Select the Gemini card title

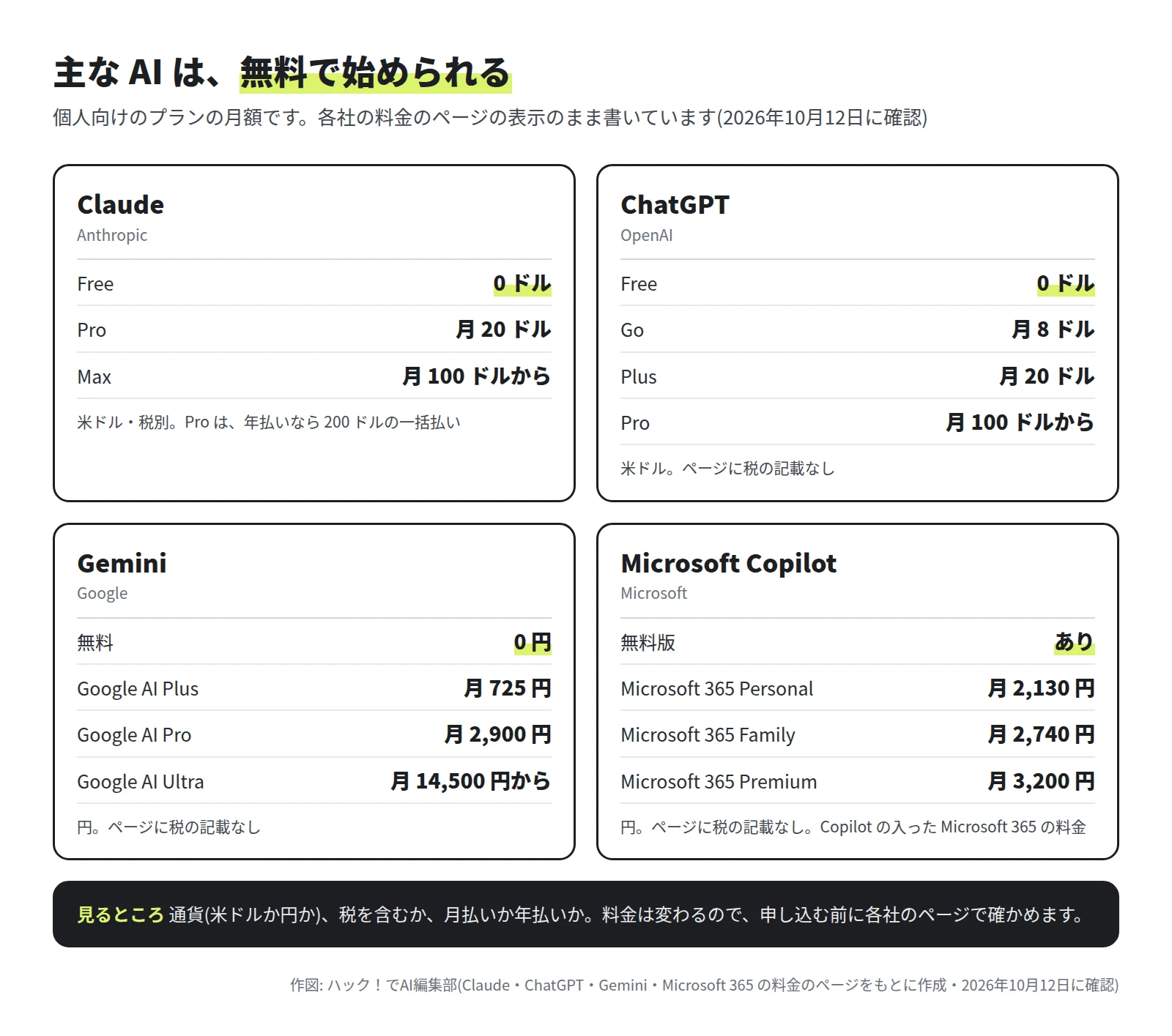[x=122, y=563]
